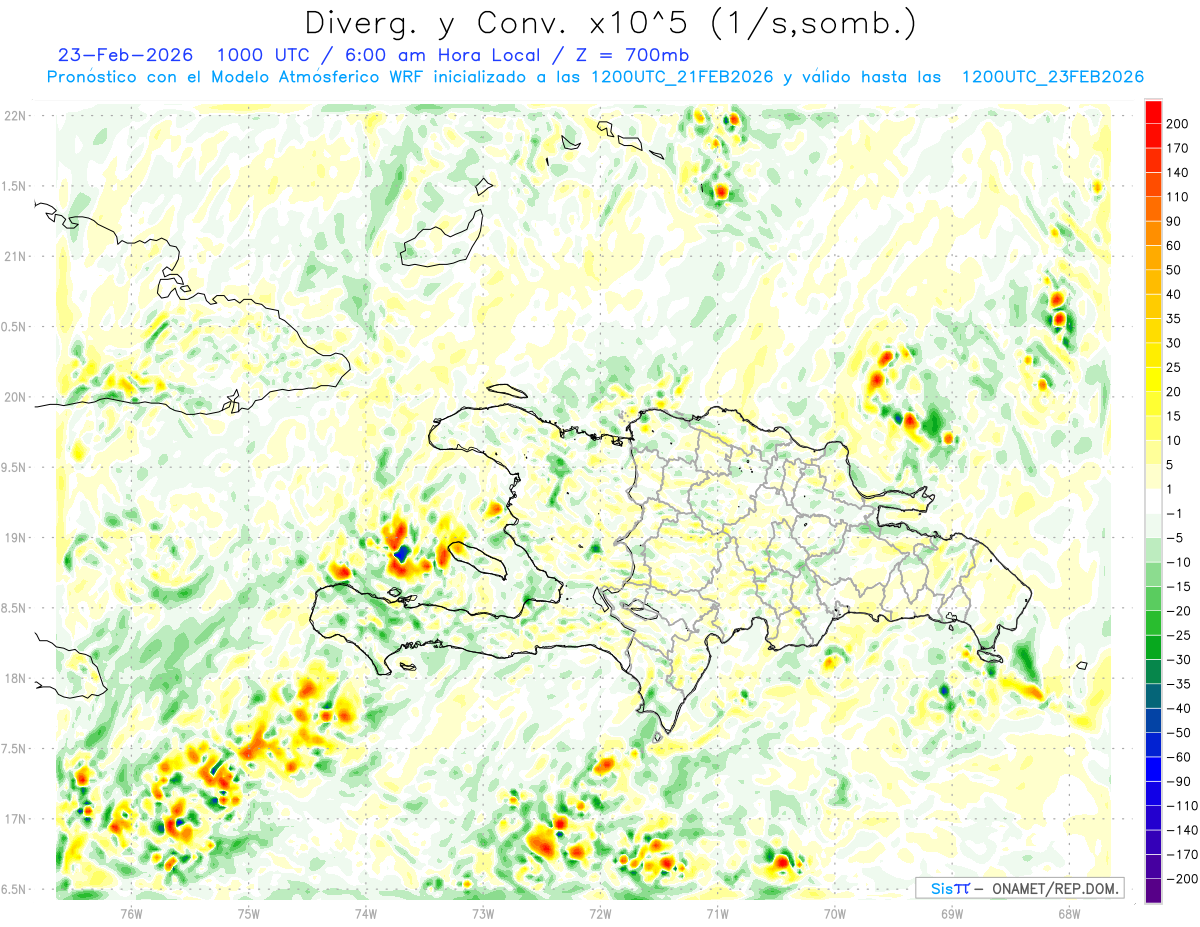The width and height of the screenshot is (1200, 927).
Task: Click the colorbar value '-170'
Action: point(1180,854)
